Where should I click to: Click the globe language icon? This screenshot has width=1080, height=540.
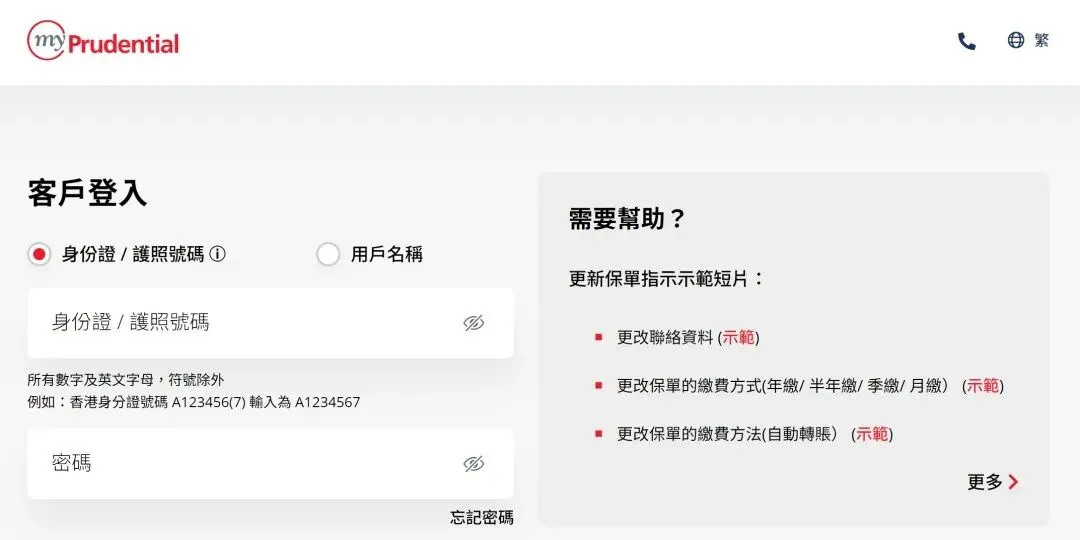[1016, 41]
